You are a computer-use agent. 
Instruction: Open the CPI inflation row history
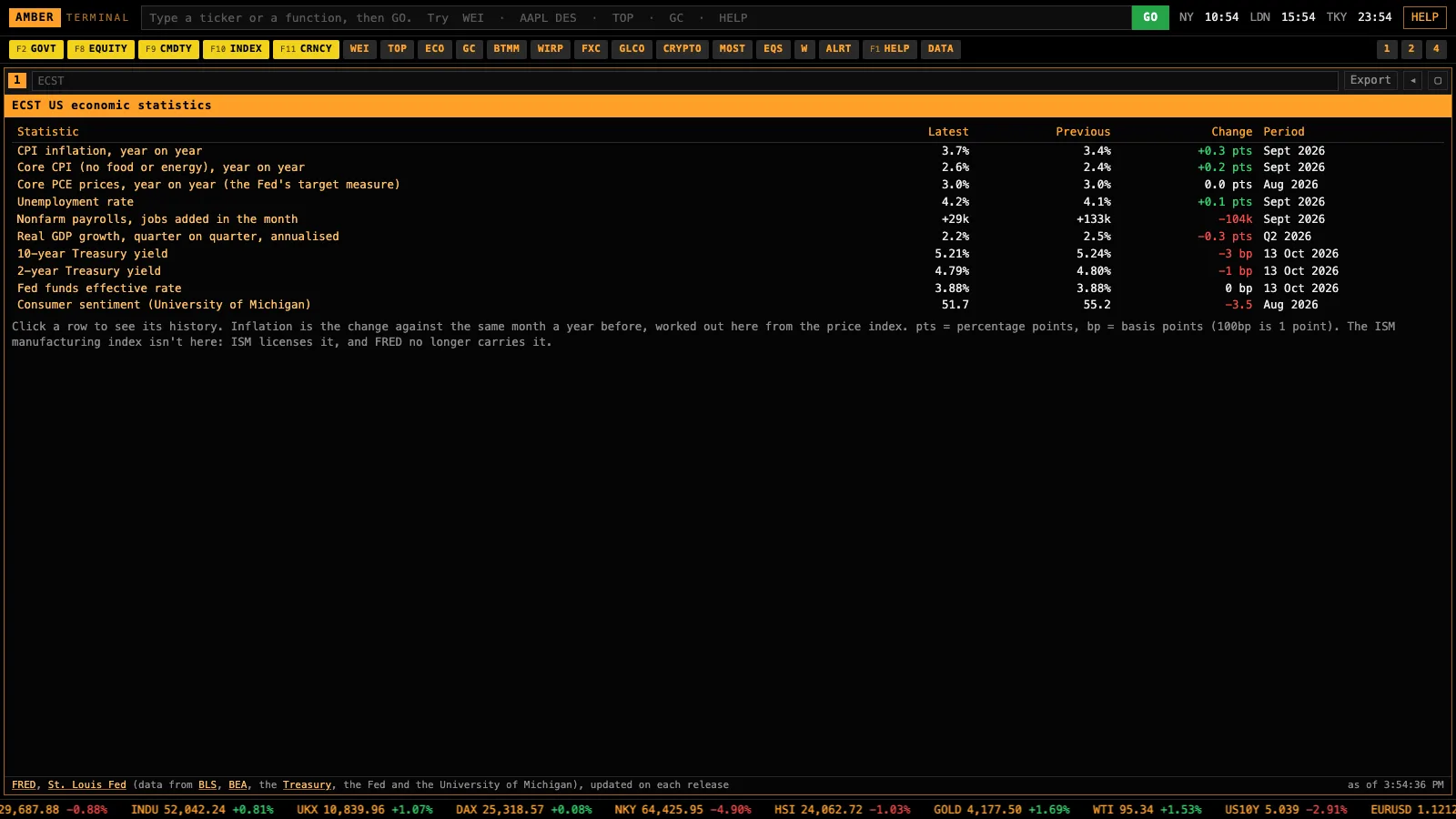(728, 151)
